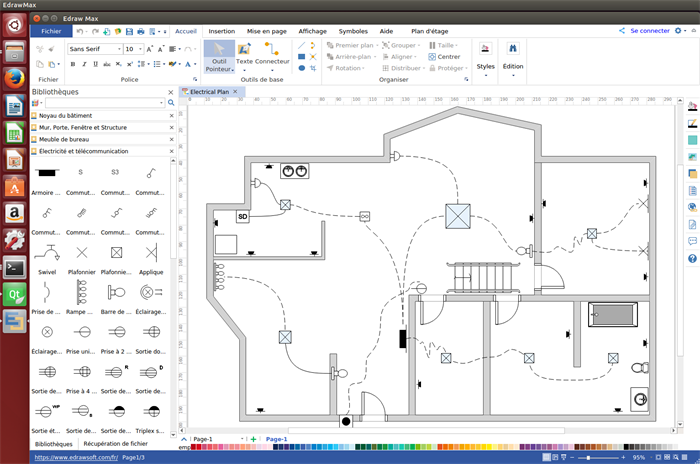Open the Edition binoculars tool

[512, 55]
